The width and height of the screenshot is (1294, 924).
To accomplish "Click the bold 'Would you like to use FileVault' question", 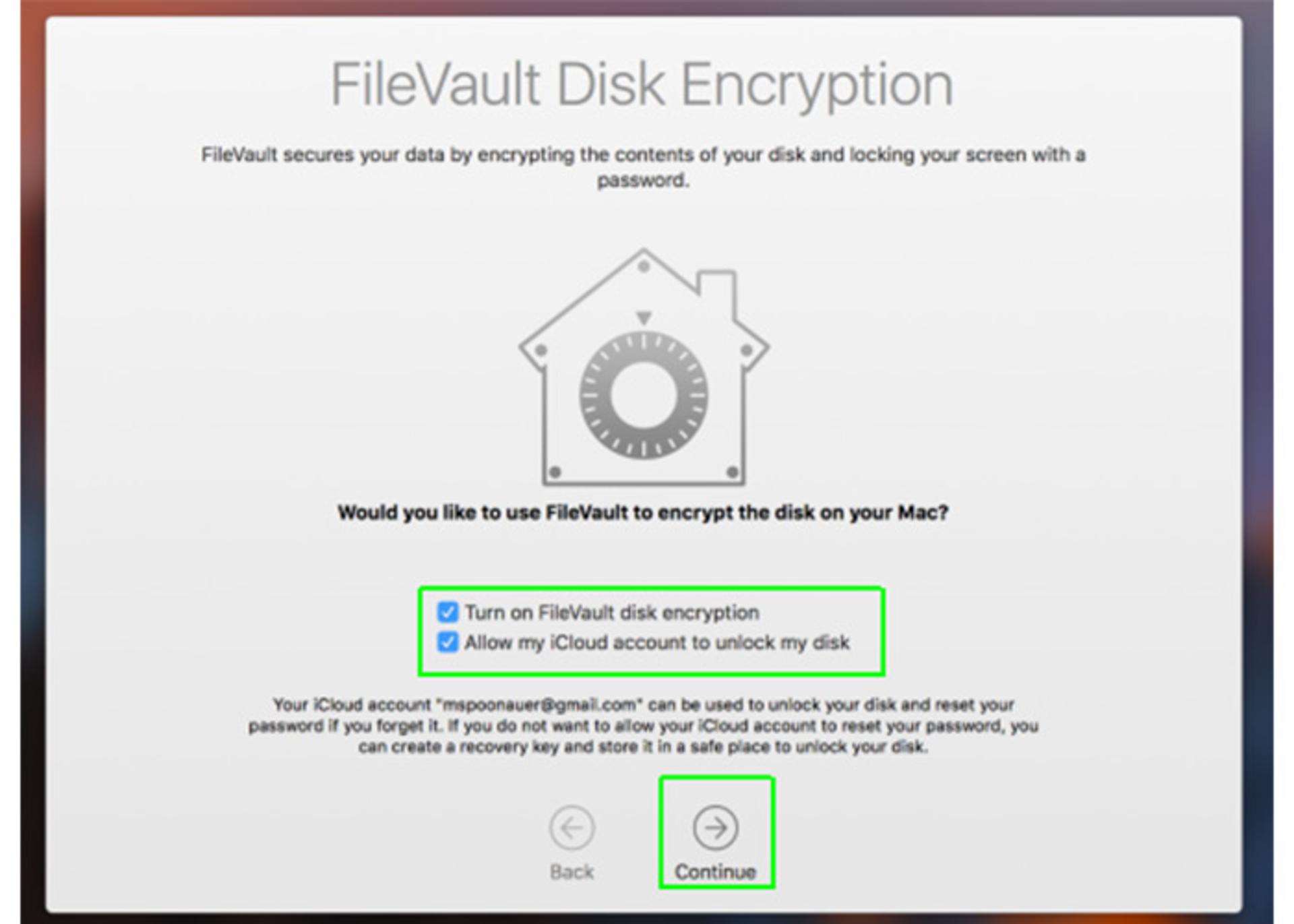I will (x=643, y=513).
